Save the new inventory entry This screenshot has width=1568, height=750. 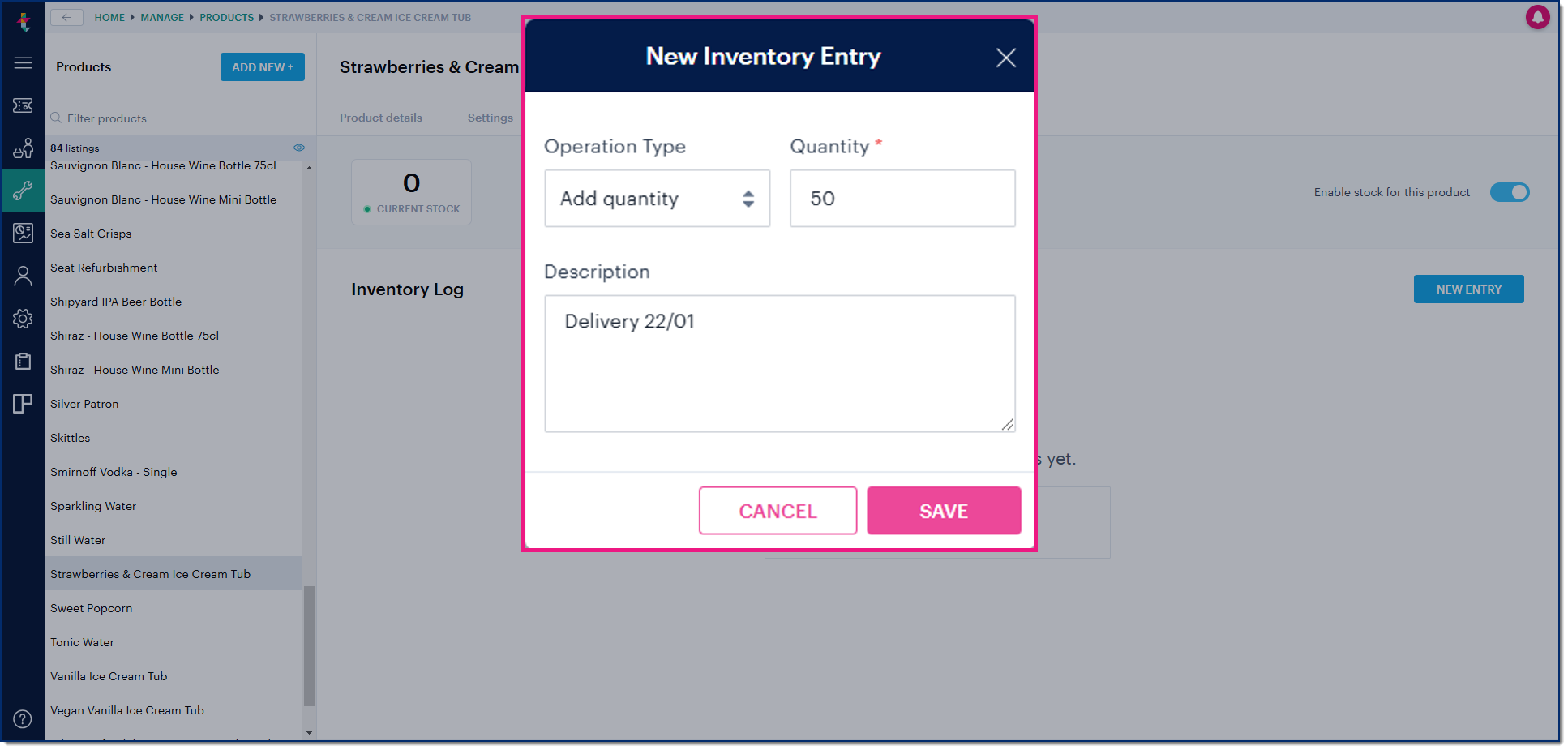pyautogui.click(x=943, y=511)
